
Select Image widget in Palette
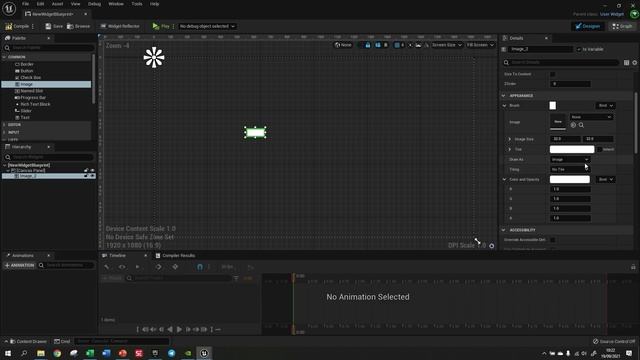tap(46, 84)
